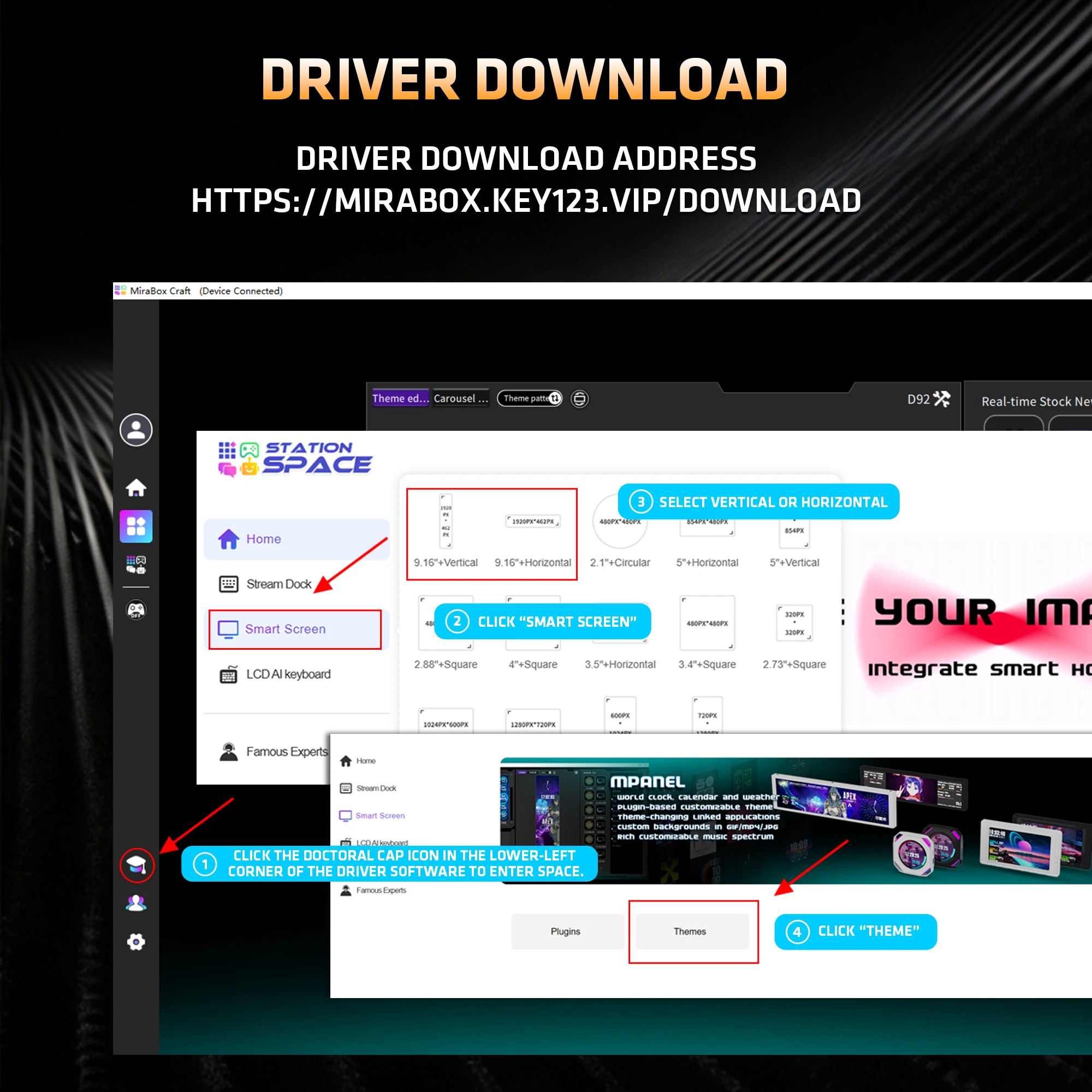
Task: Open settings with the gear icon
Action: pyautogui.click(x=135, y=942)
